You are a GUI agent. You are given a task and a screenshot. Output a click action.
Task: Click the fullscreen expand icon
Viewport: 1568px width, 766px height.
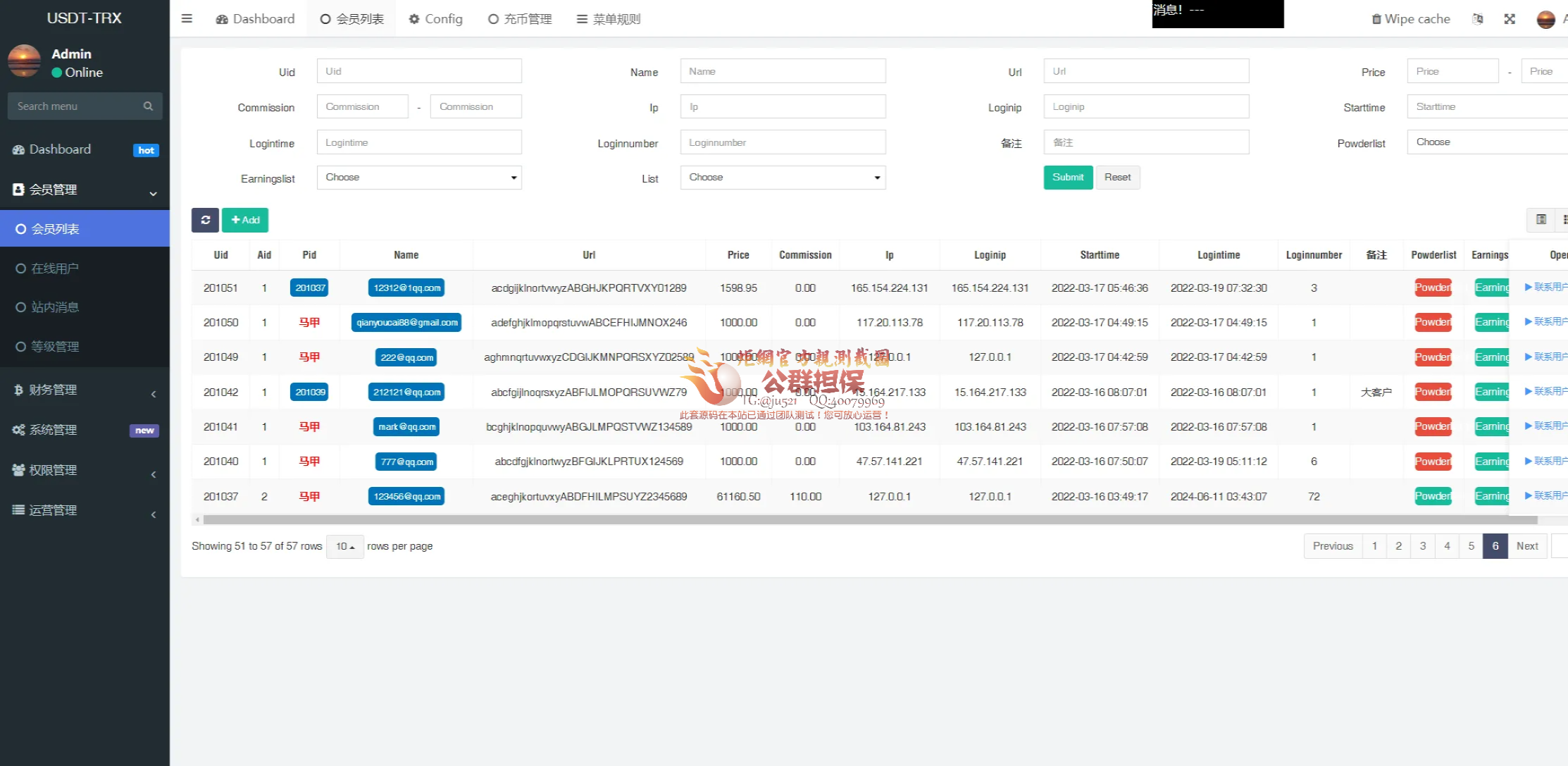[1509, 19]
